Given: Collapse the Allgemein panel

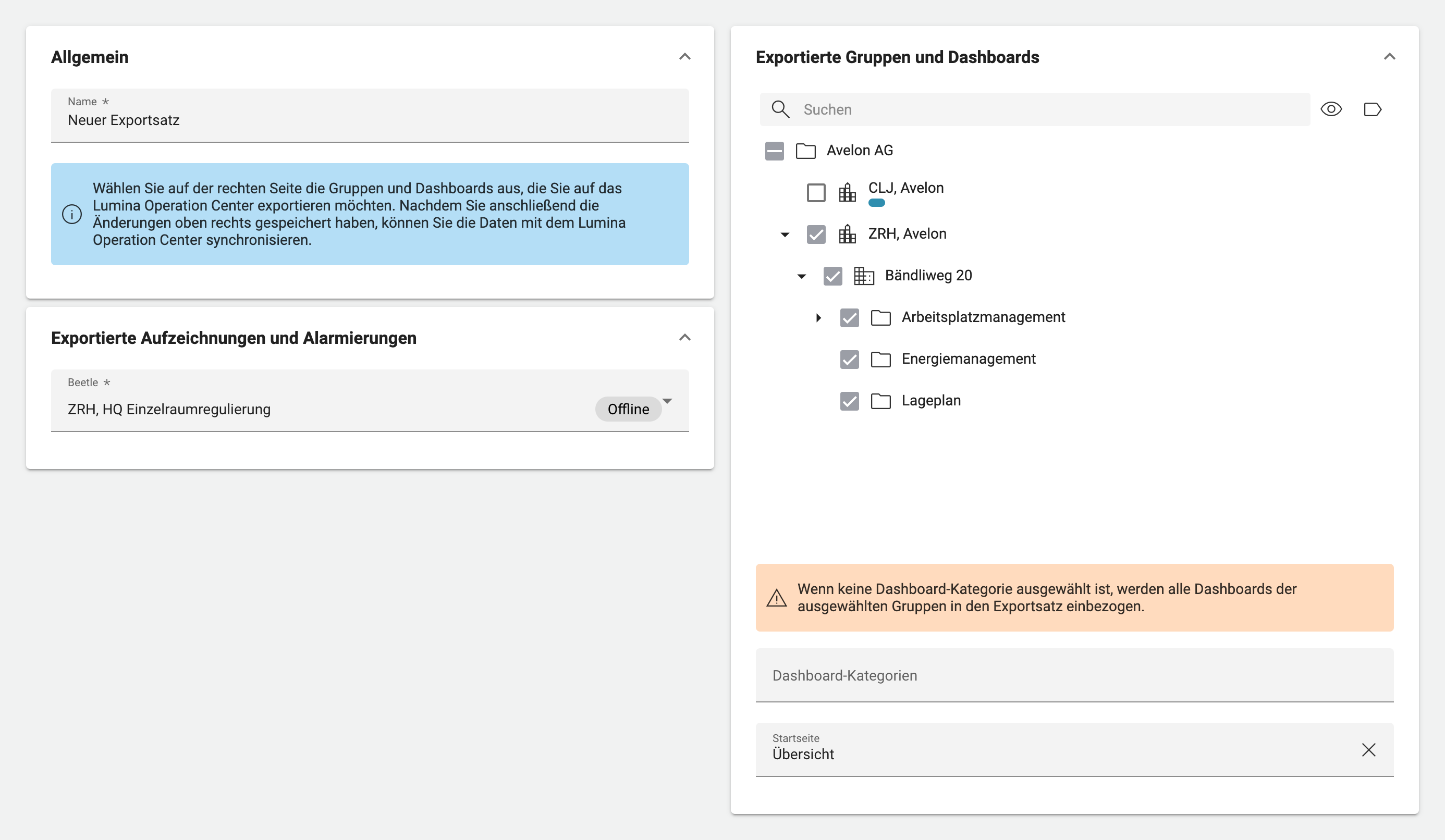Looking at the screenshot, I should pyautogui.click(x=684, y=57).
